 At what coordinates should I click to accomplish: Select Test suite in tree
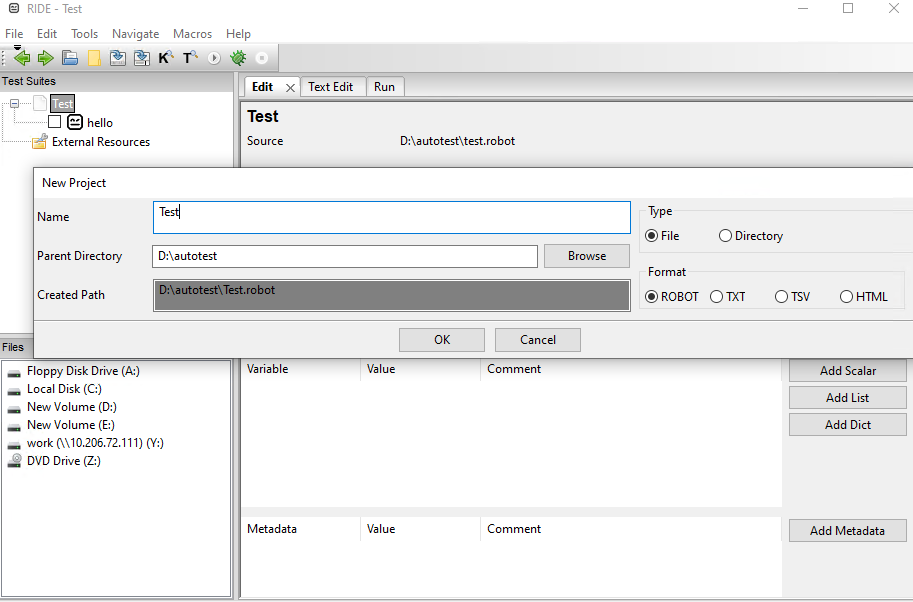click(x=62, y=104)
